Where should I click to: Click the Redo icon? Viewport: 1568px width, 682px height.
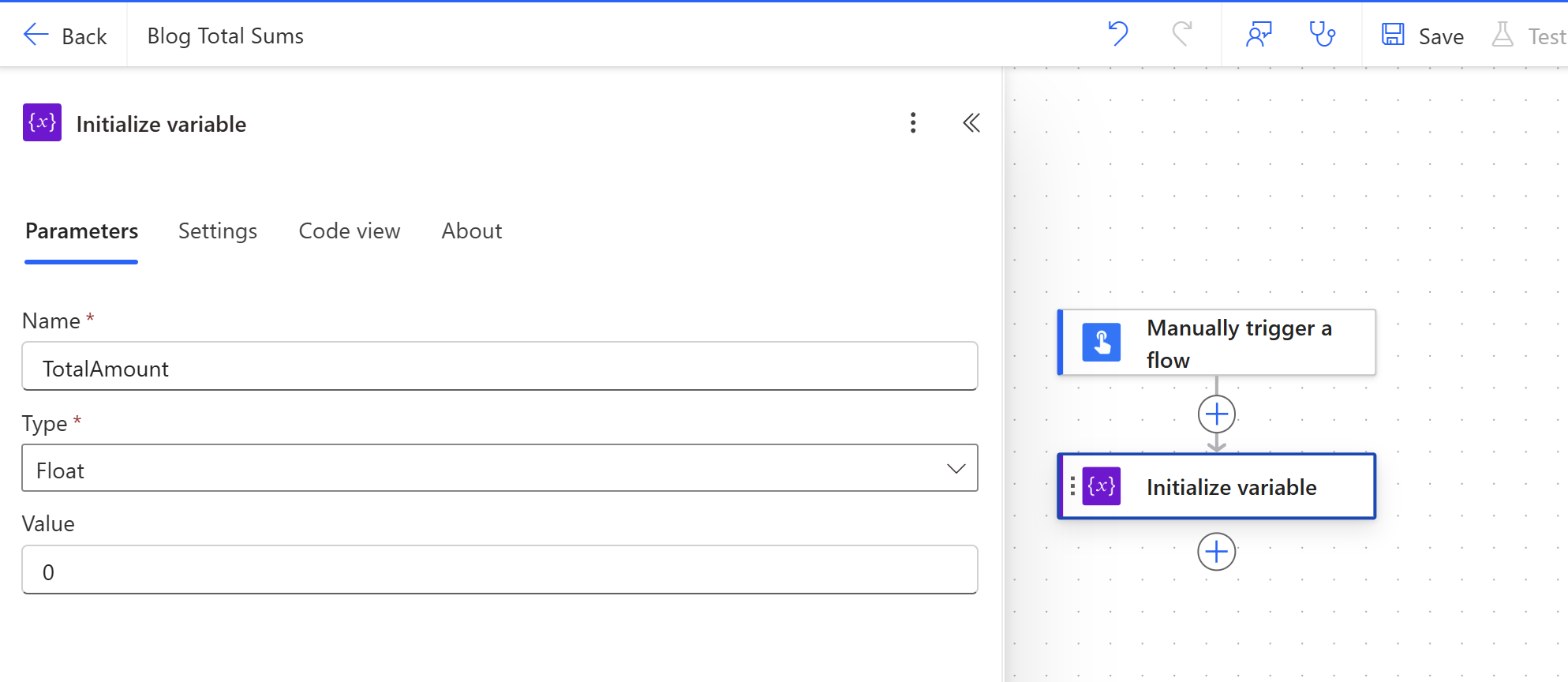[1181, 34]
